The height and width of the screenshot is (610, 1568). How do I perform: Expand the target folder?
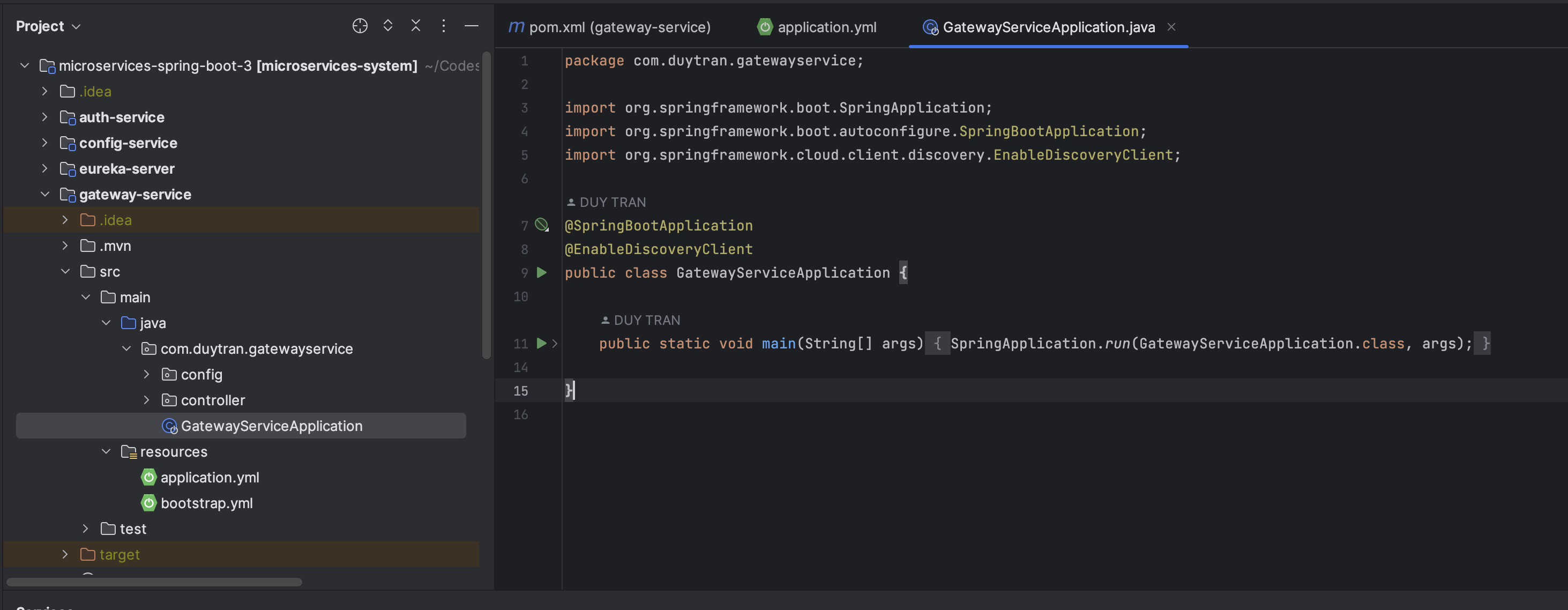click(64, 554)
